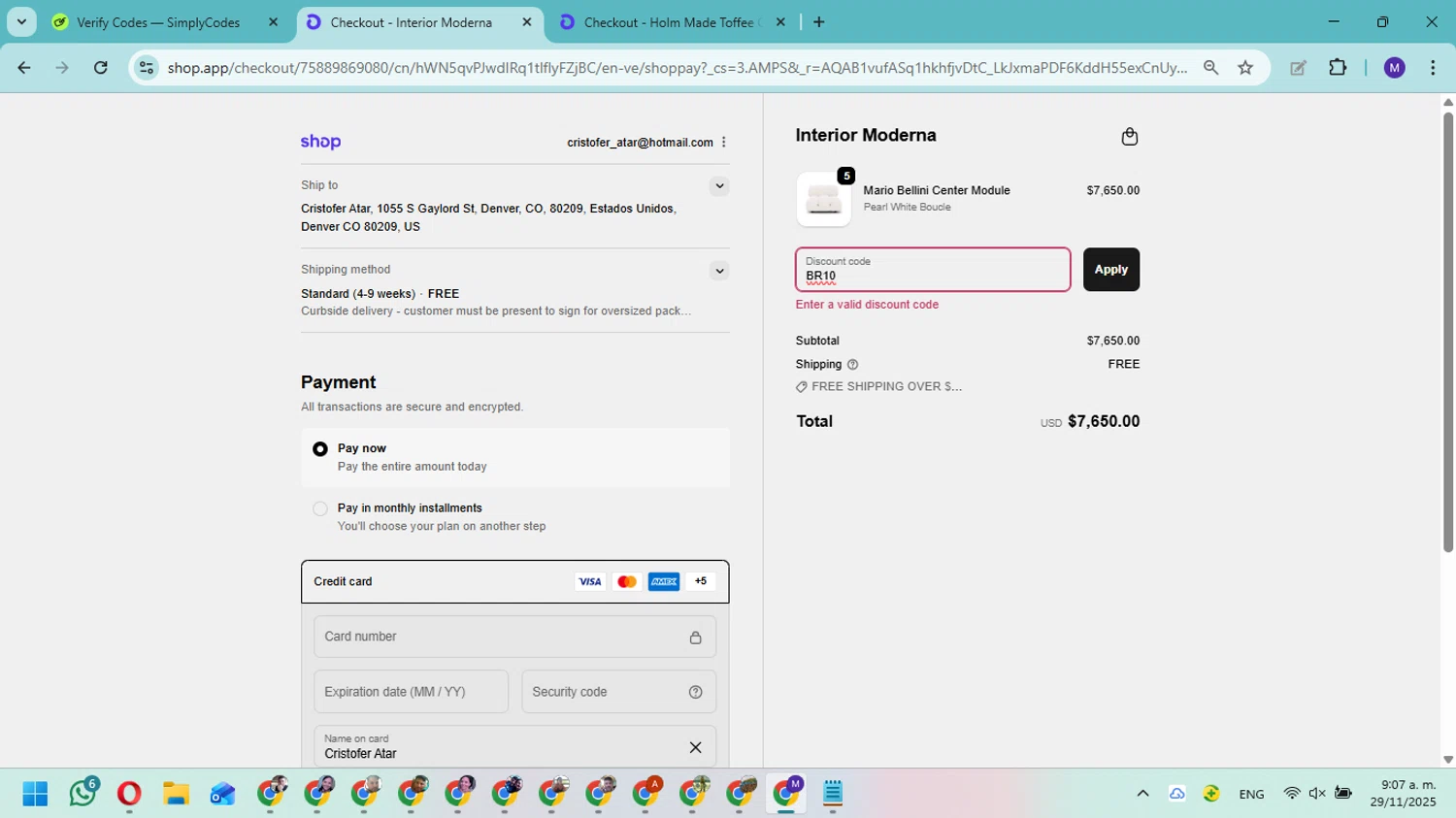Open a new browser tab
Screen dimensions: 1456x818
pos(819,22)
